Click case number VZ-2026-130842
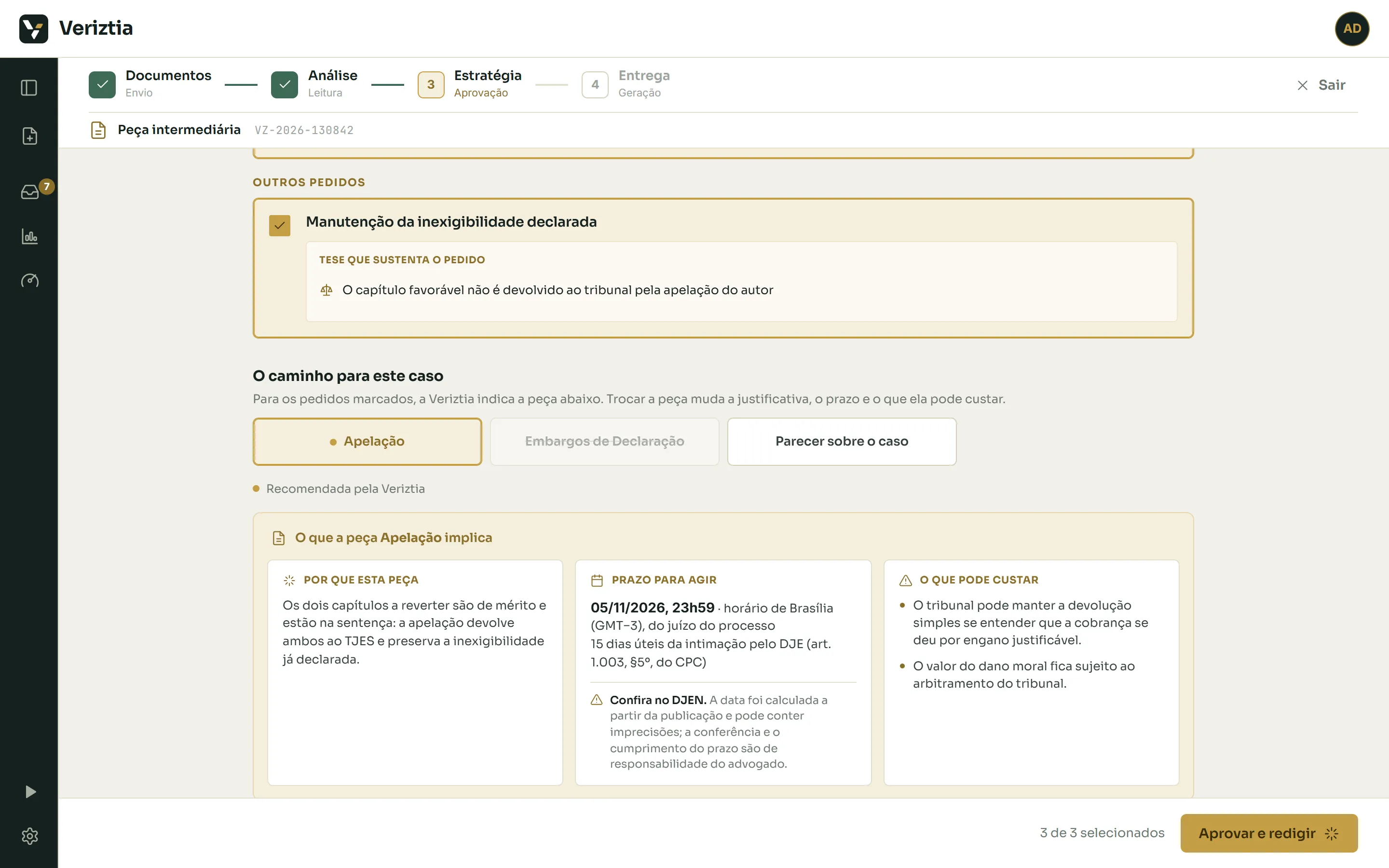Screen dimensions: 1389x868 point(304,130)
